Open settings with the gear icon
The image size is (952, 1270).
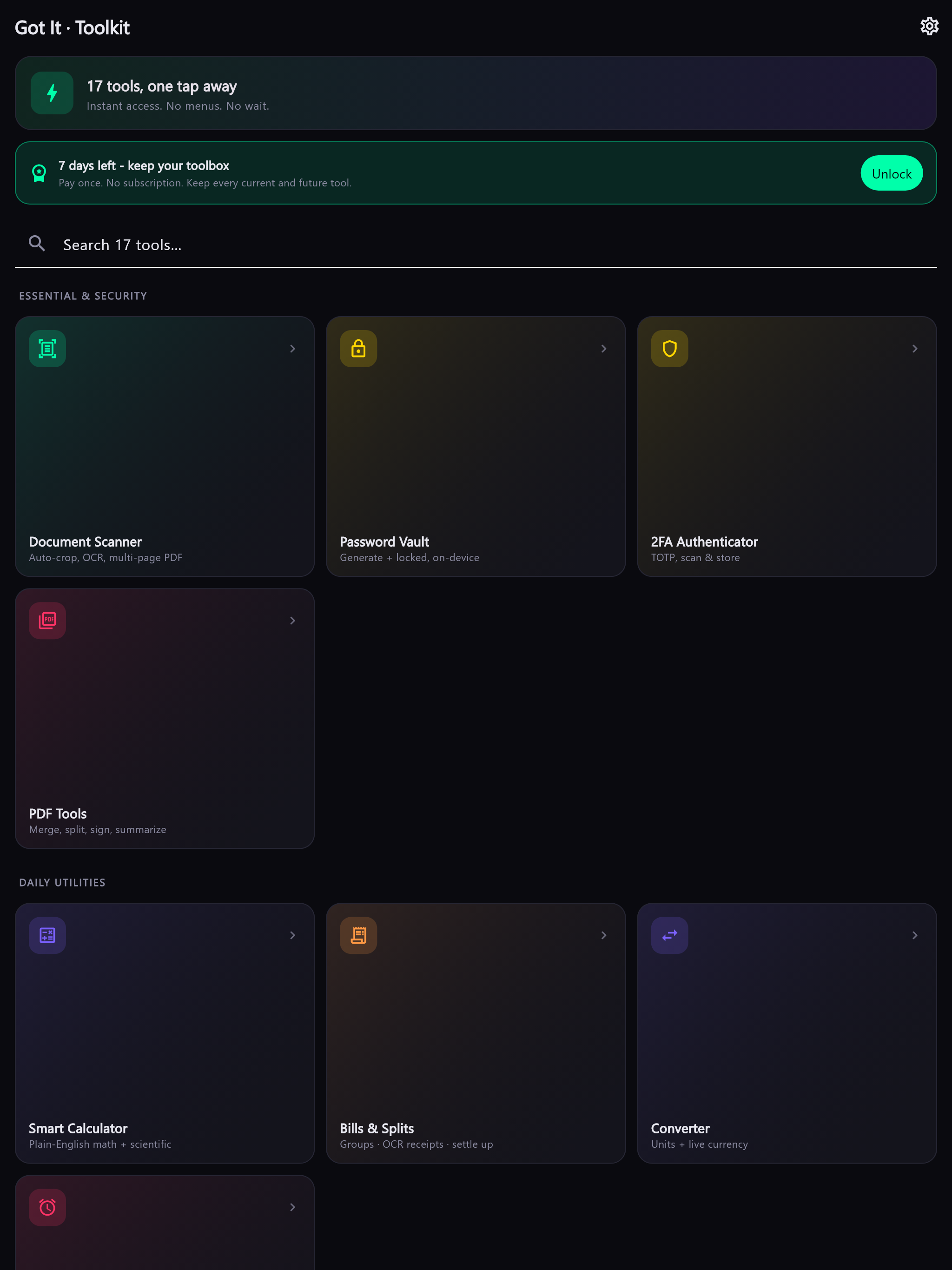[929, 26]
